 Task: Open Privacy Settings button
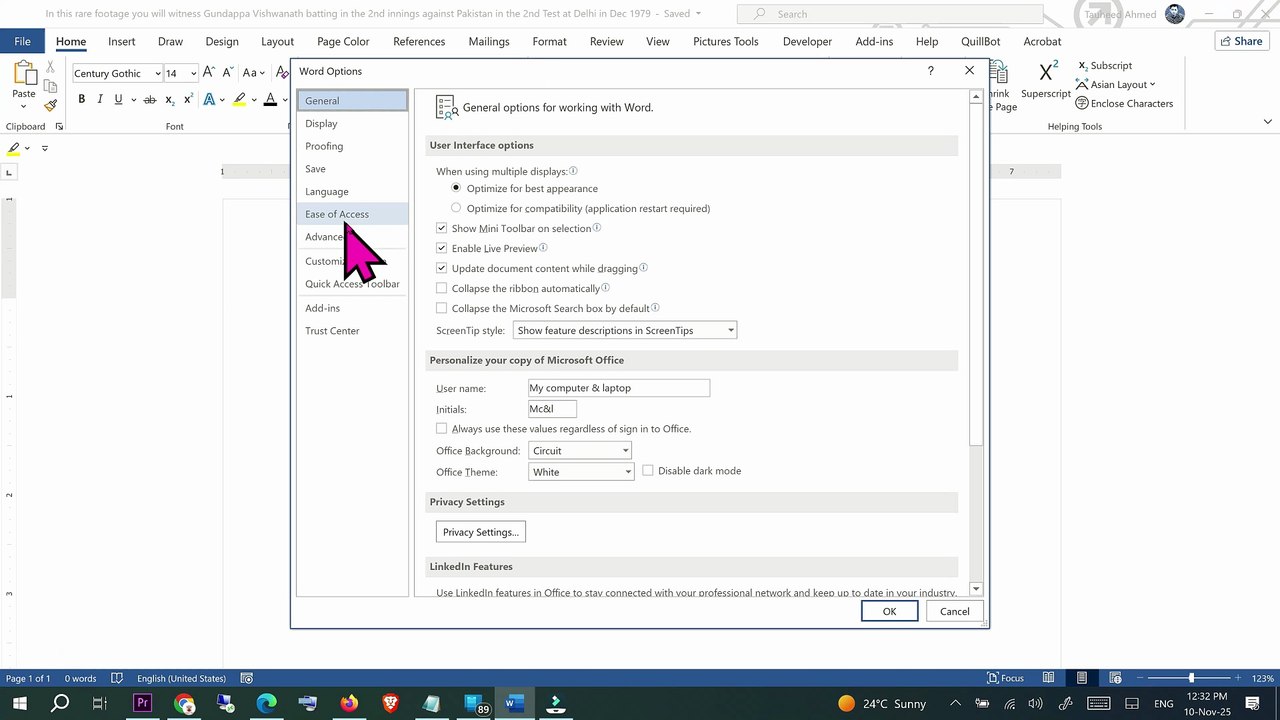tap(481, 532)
